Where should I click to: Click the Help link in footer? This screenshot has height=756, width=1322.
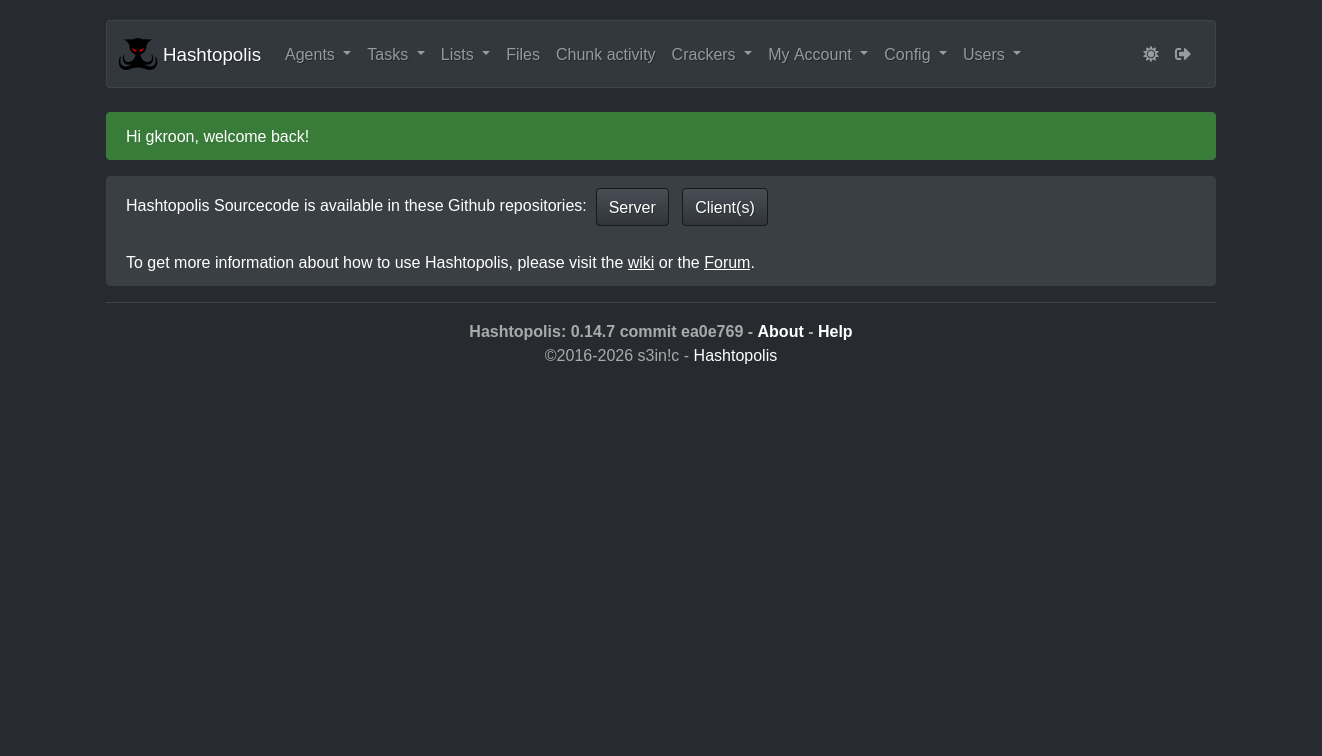[835, 331]
